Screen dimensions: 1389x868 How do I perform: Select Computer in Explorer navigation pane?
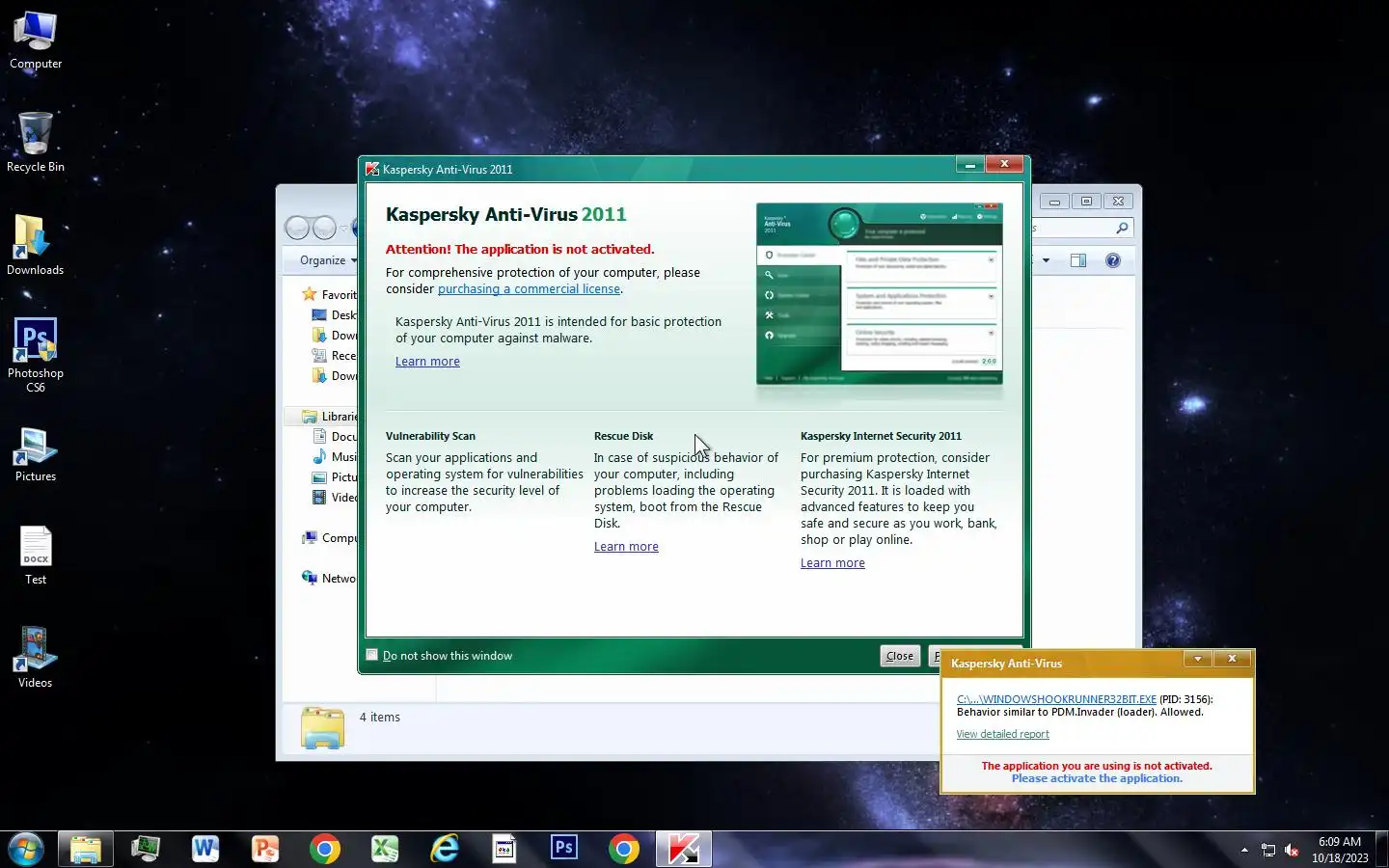click(329, 538)
